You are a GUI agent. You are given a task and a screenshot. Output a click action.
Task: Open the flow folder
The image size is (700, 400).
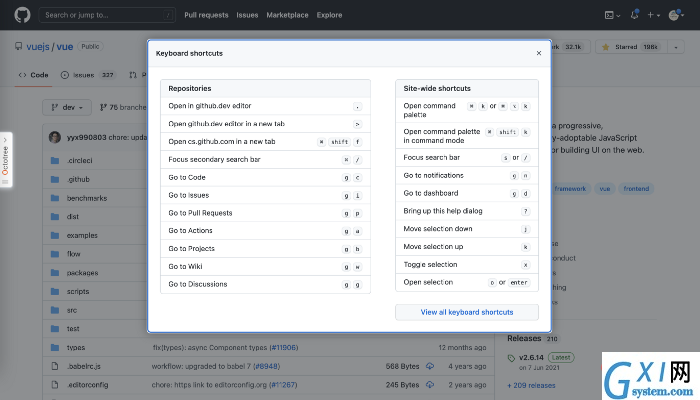[x=74, y=254]
